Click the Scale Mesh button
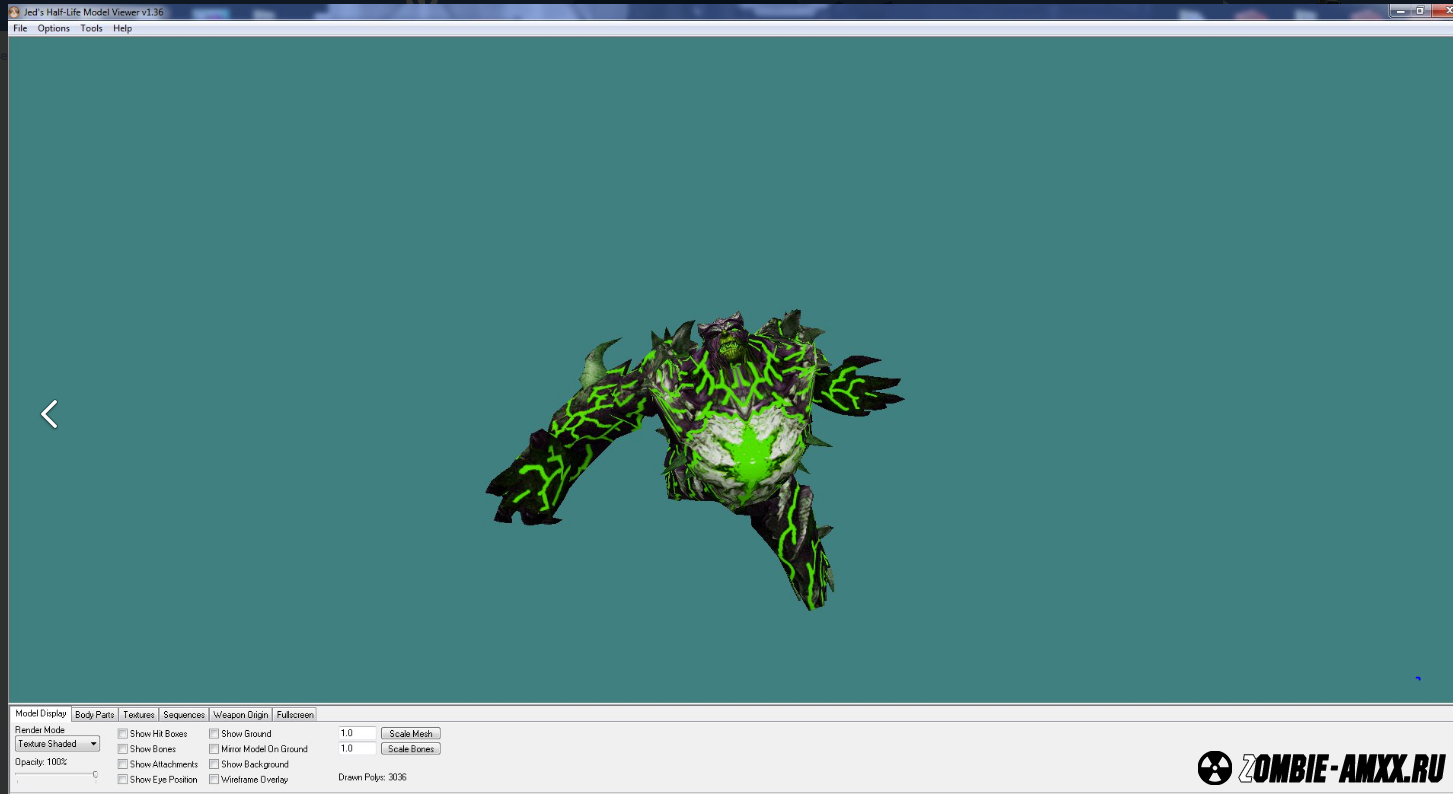Screen dimensions: 1453x794 click(x=410, y=733)
